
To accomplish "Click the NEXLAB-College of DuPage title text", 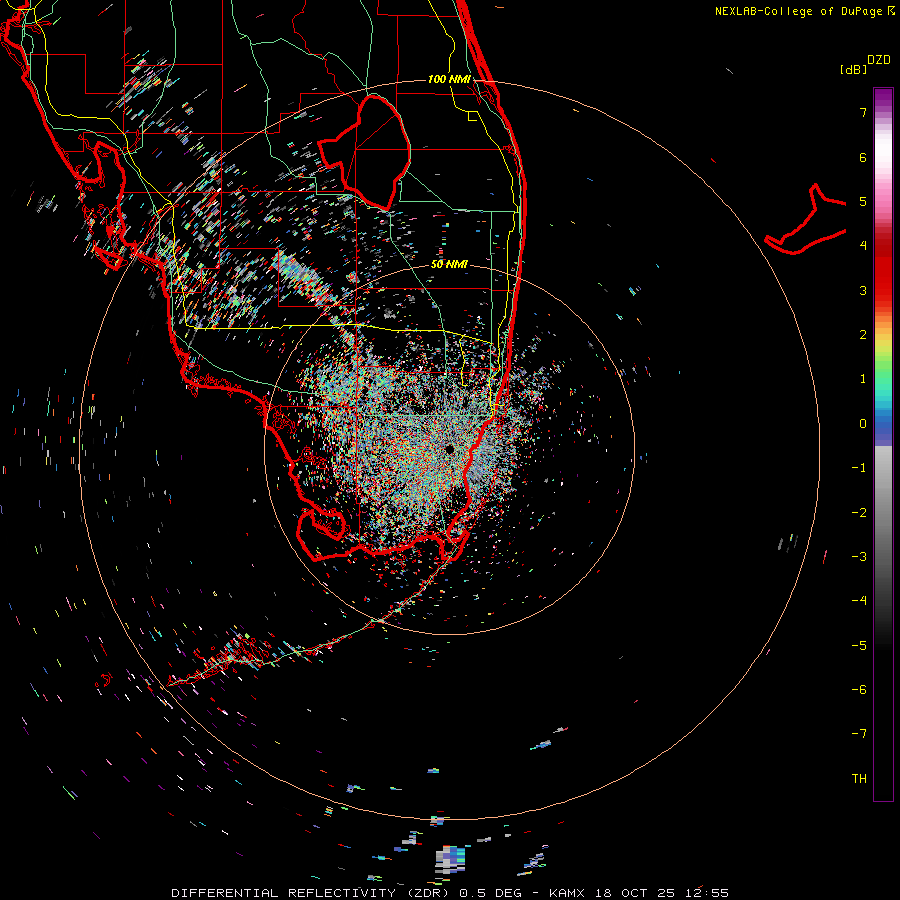I will click(x=800, y=11).
